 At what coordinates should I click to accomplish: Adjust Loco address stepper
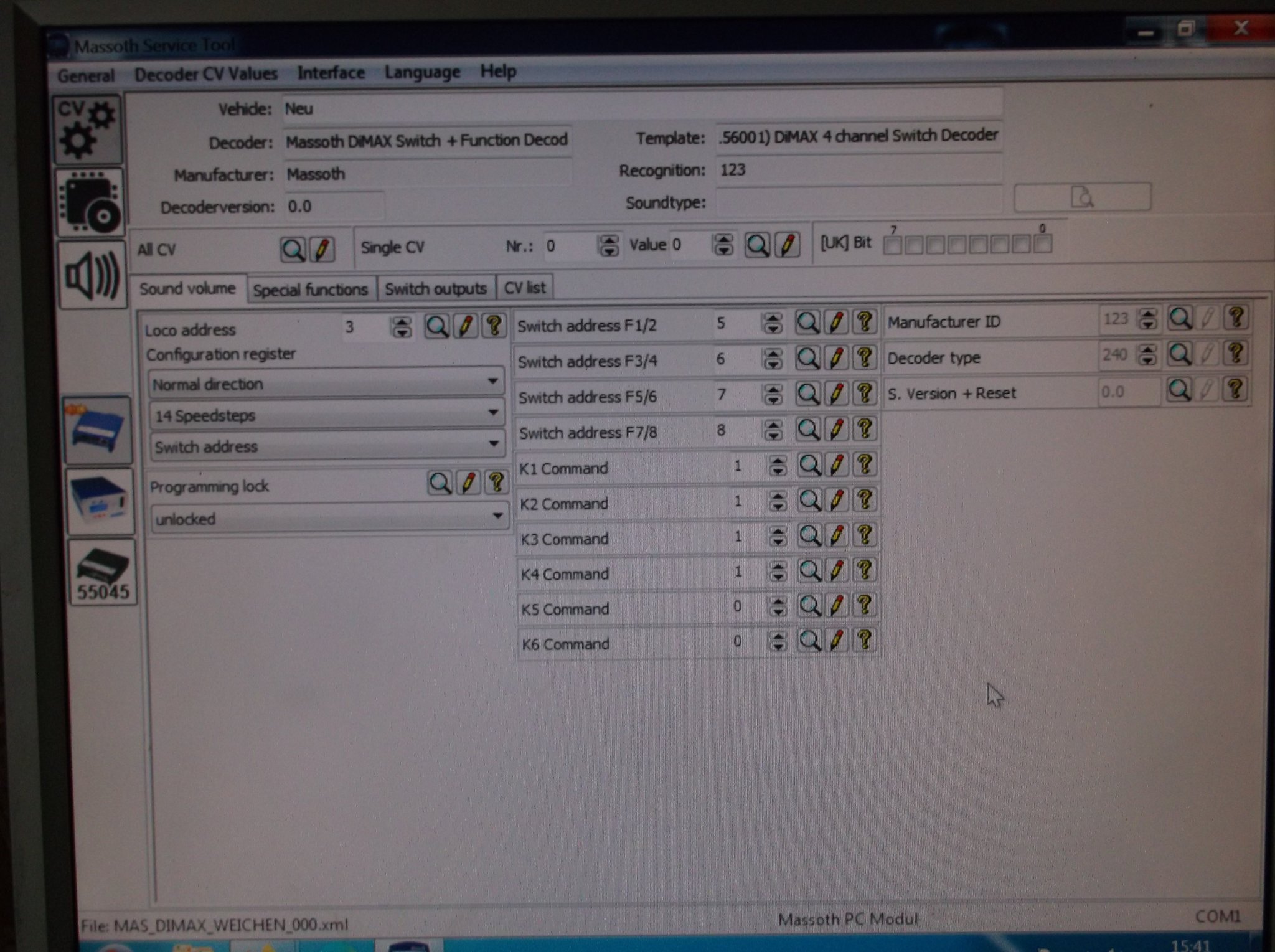pyautogui.click(x=402, y=327)
